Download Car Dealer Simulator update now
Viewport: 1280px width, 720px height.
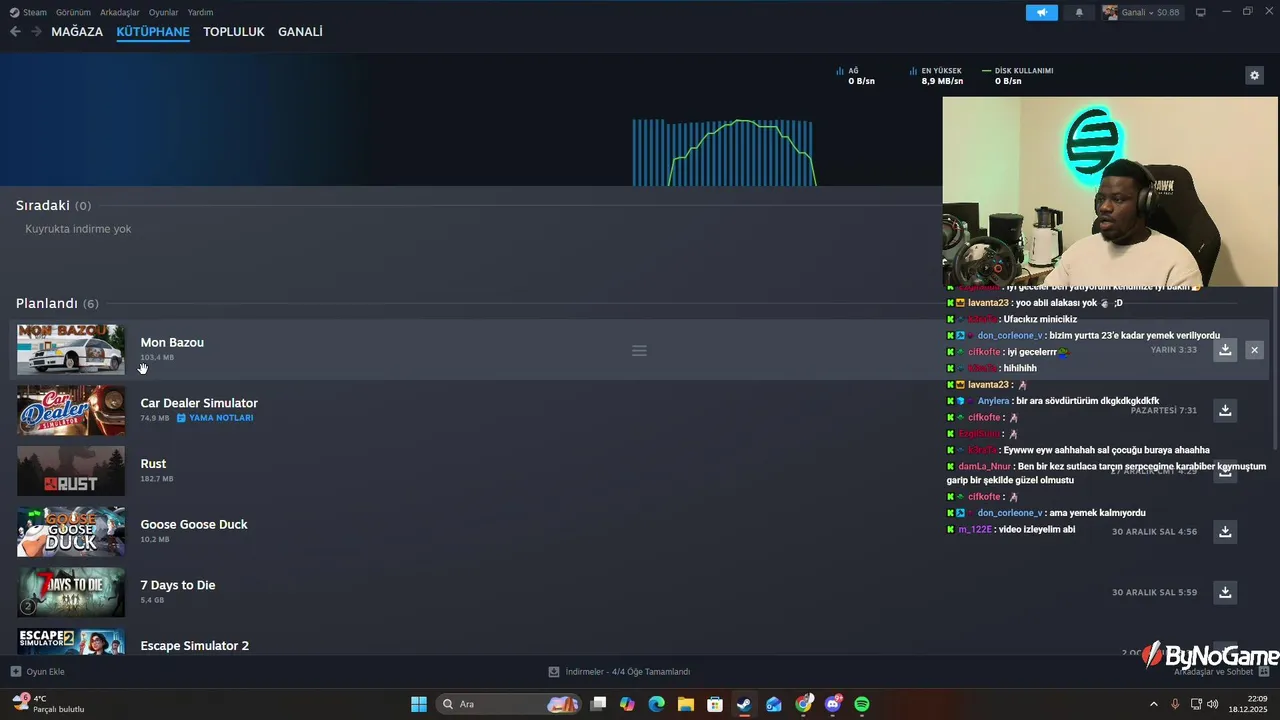point(1225,411)
